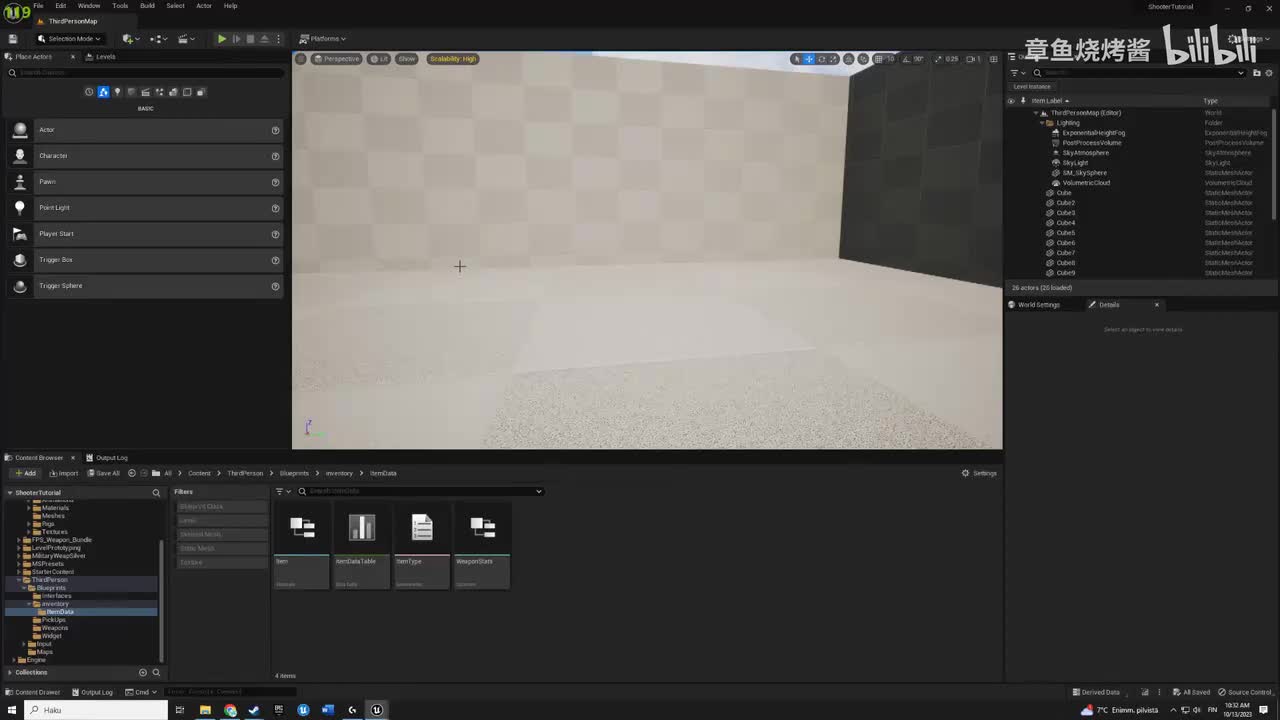
Task: Toggle rotation snapping in the viewport
Action: (x=905, y=59)
